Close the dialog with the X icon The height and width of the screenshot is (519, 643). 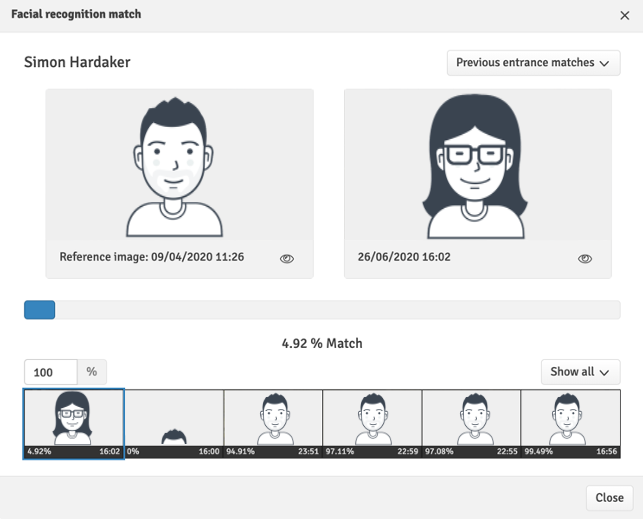pyautogui.click(x=625, y=16)
